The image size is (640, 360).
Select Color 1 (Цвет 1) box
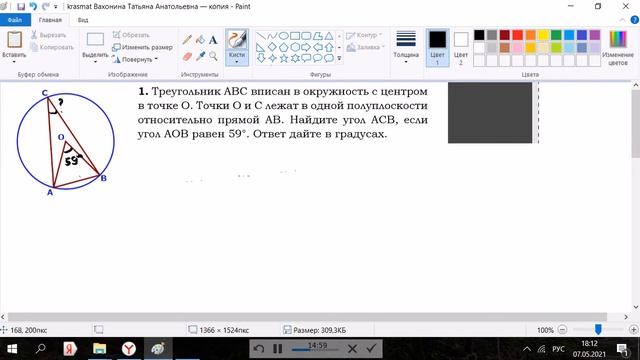coord(438,47)
